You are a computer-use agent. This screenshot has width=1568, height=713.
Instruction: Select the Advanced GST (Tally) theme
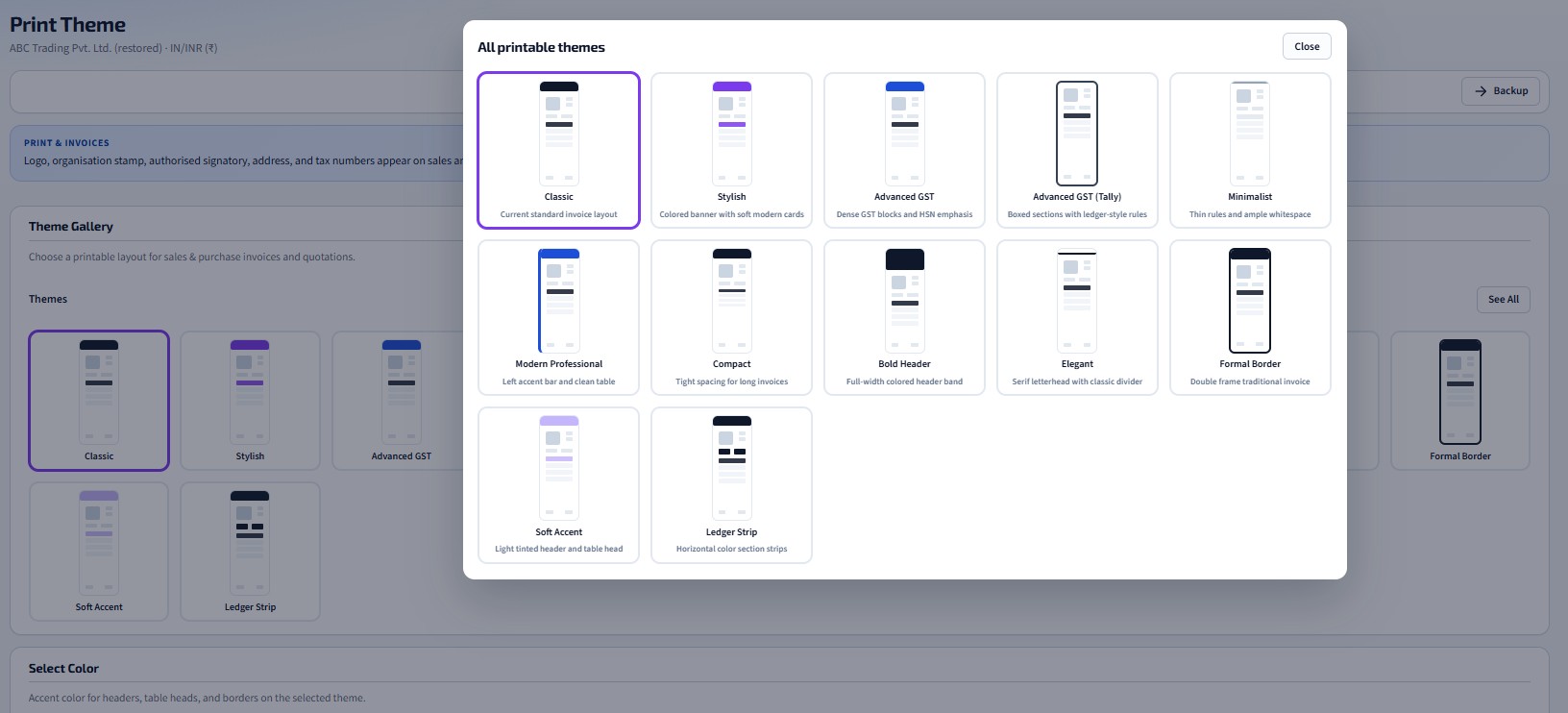(1077, 151)
